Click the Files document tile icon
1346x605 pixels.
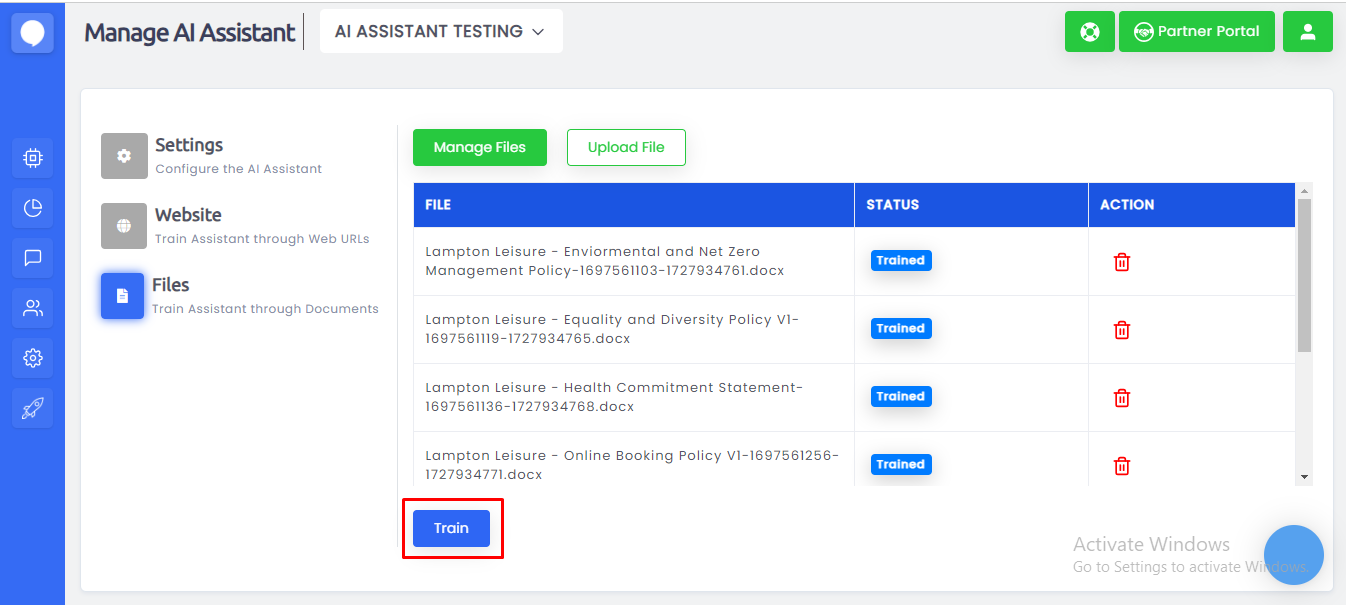(x=122, y=296)
